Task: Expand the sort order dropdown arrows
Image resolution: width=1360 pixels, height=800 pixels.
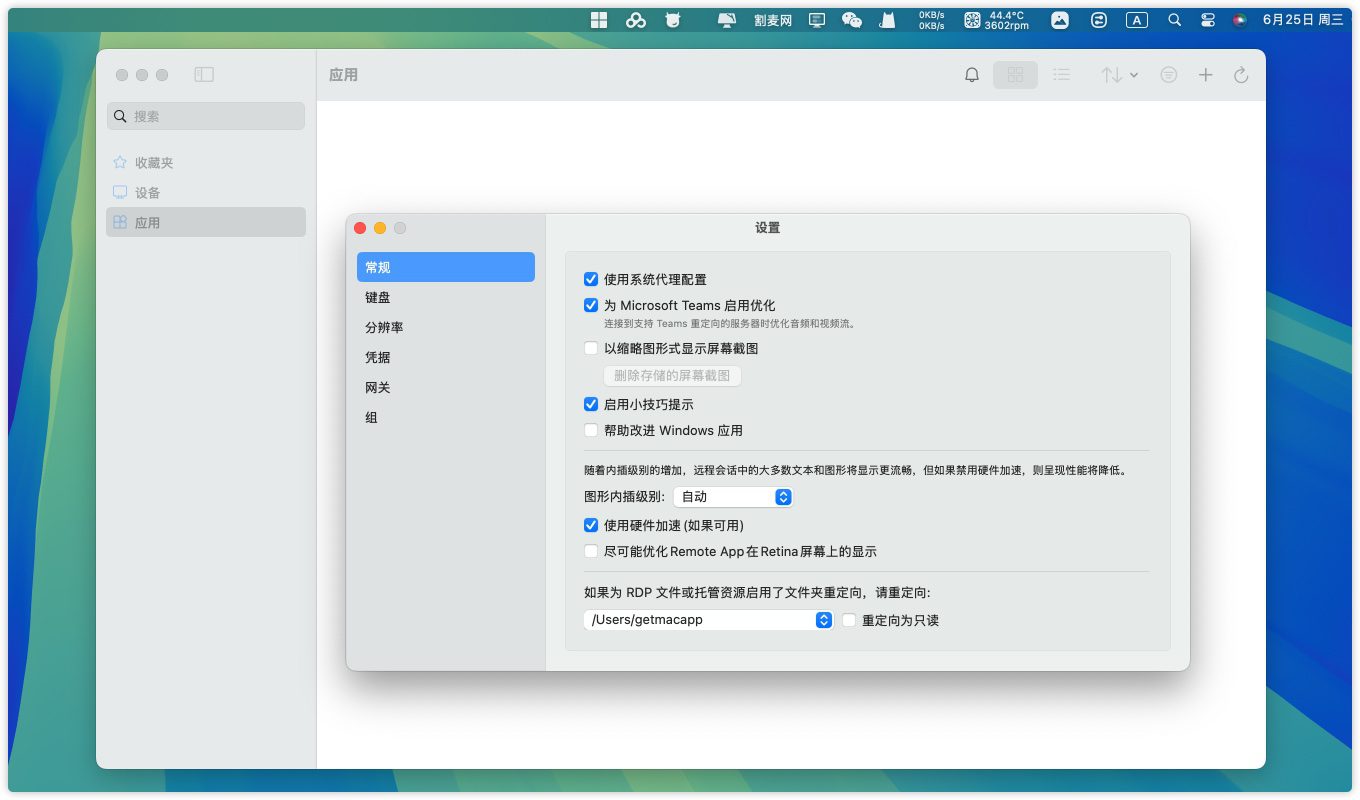Action: click(1119, 75)
